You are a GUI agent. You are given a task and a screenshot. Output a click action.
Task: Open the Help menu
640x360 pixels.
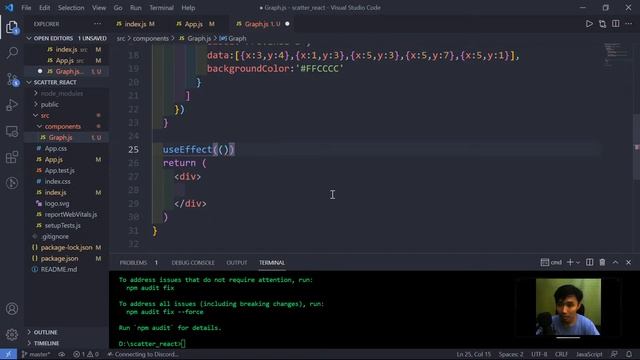point(188,8)
